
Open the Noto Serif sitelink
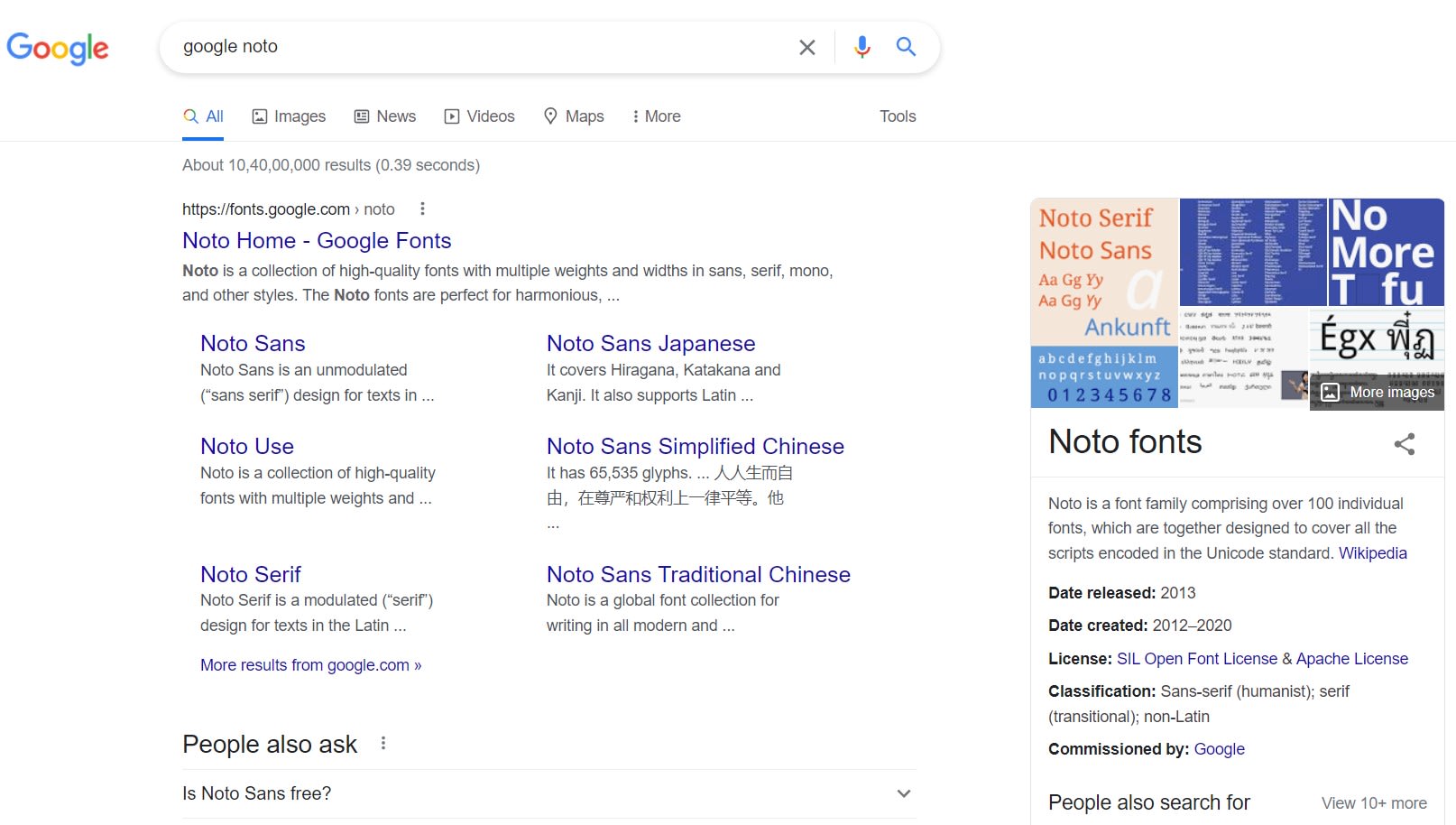tap(251, 575)
